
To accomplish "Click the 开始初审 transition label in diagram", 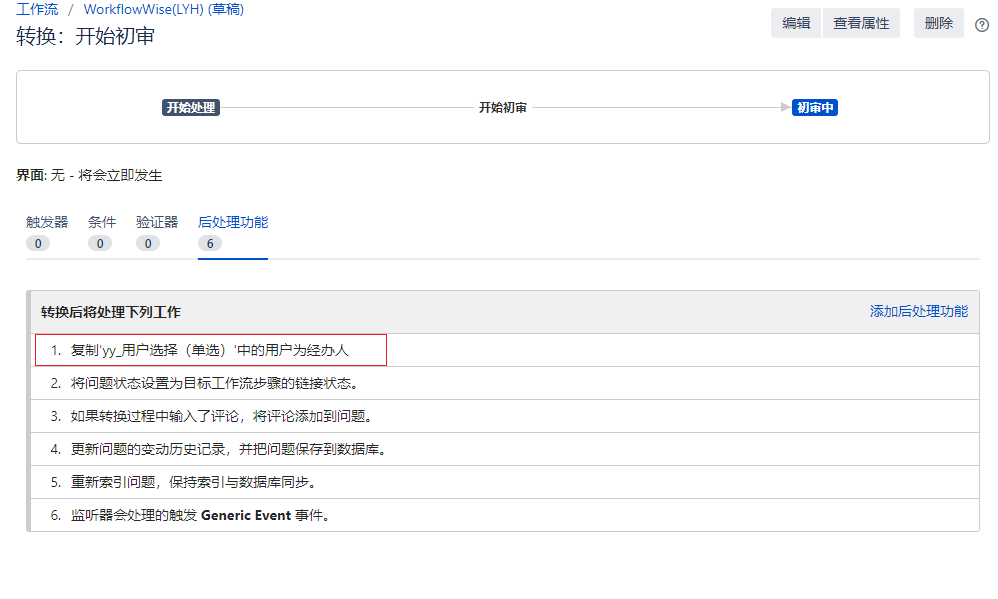I will click(x=502, y=107).
